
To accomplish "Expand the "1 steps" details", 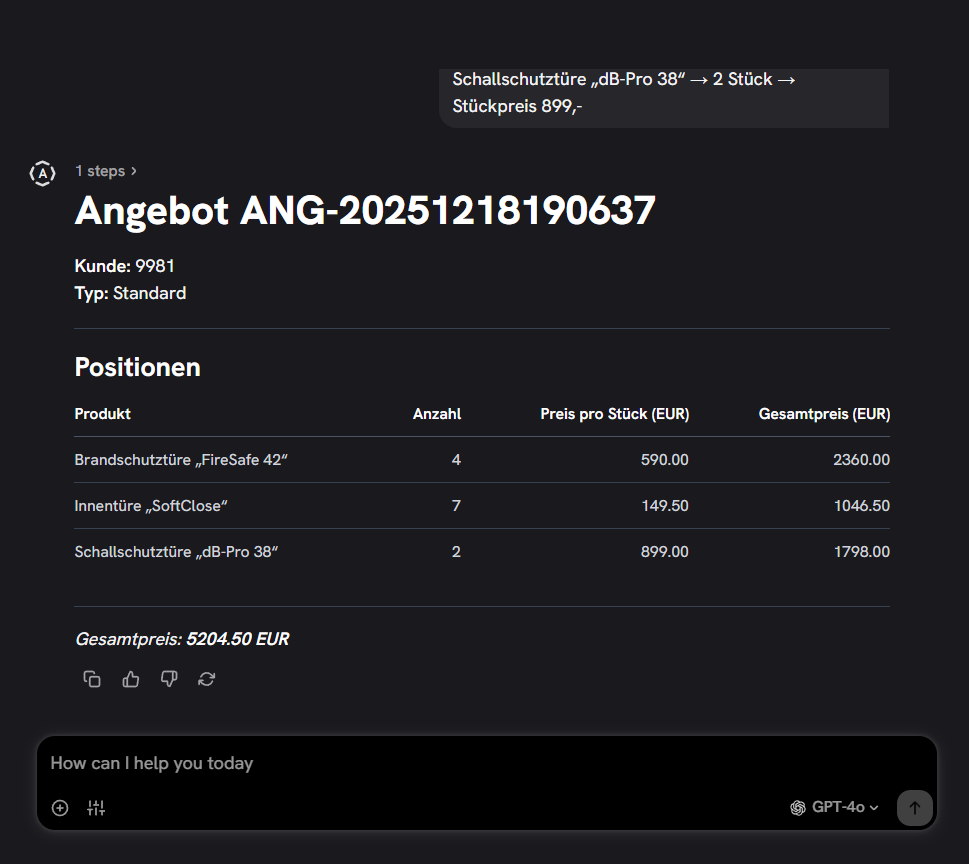I will click(106, 171).
